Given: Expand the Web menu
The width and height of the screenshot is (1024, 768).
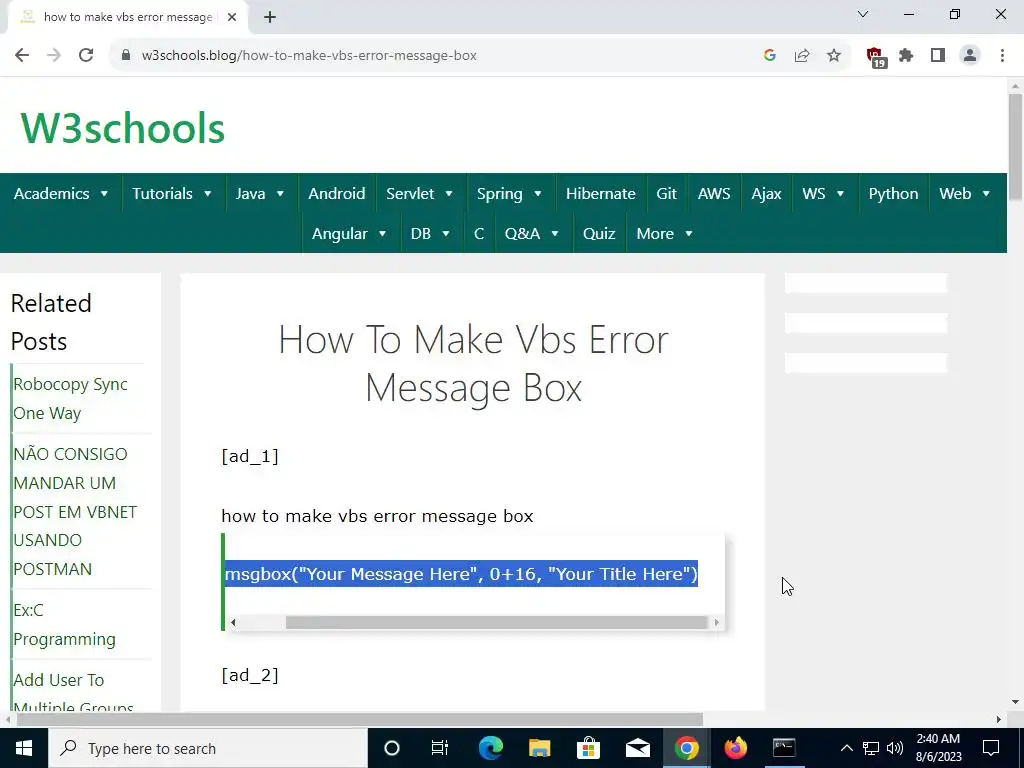Looking at the screenshot, I should (x=965, y=193).
